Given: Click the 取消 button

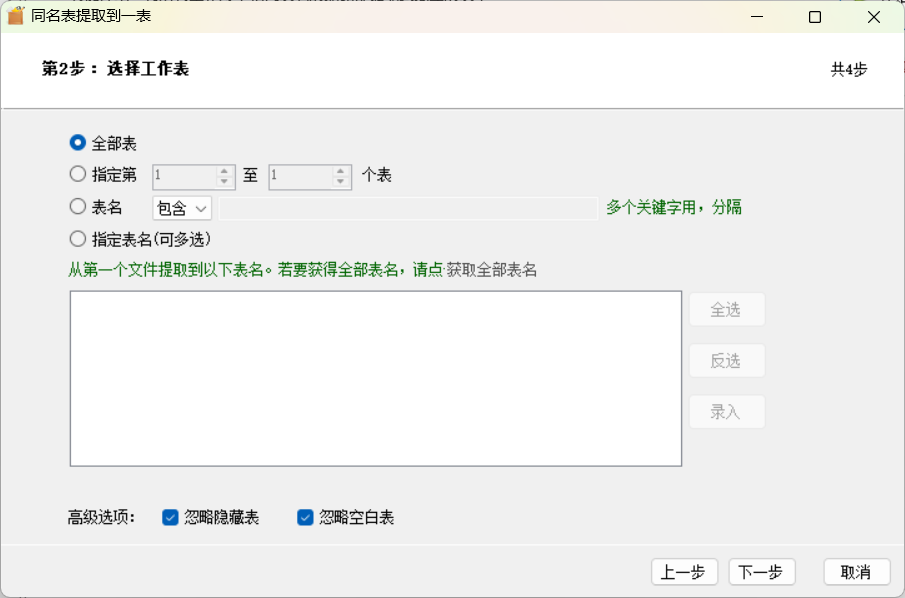Looking at the screenshot, I should [857, 572].
